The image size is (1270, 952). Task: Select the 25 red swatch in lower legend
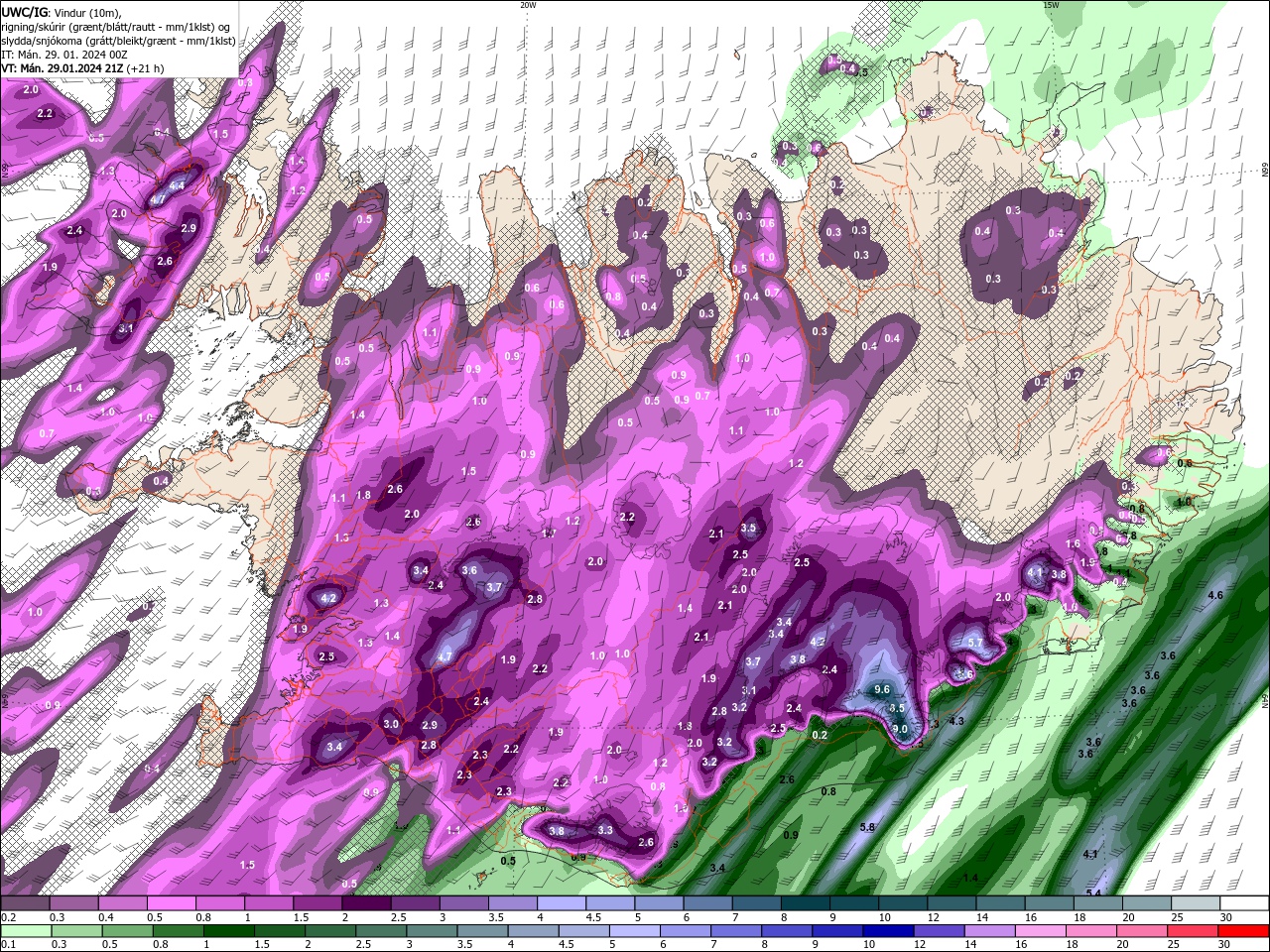point(1192,931)
